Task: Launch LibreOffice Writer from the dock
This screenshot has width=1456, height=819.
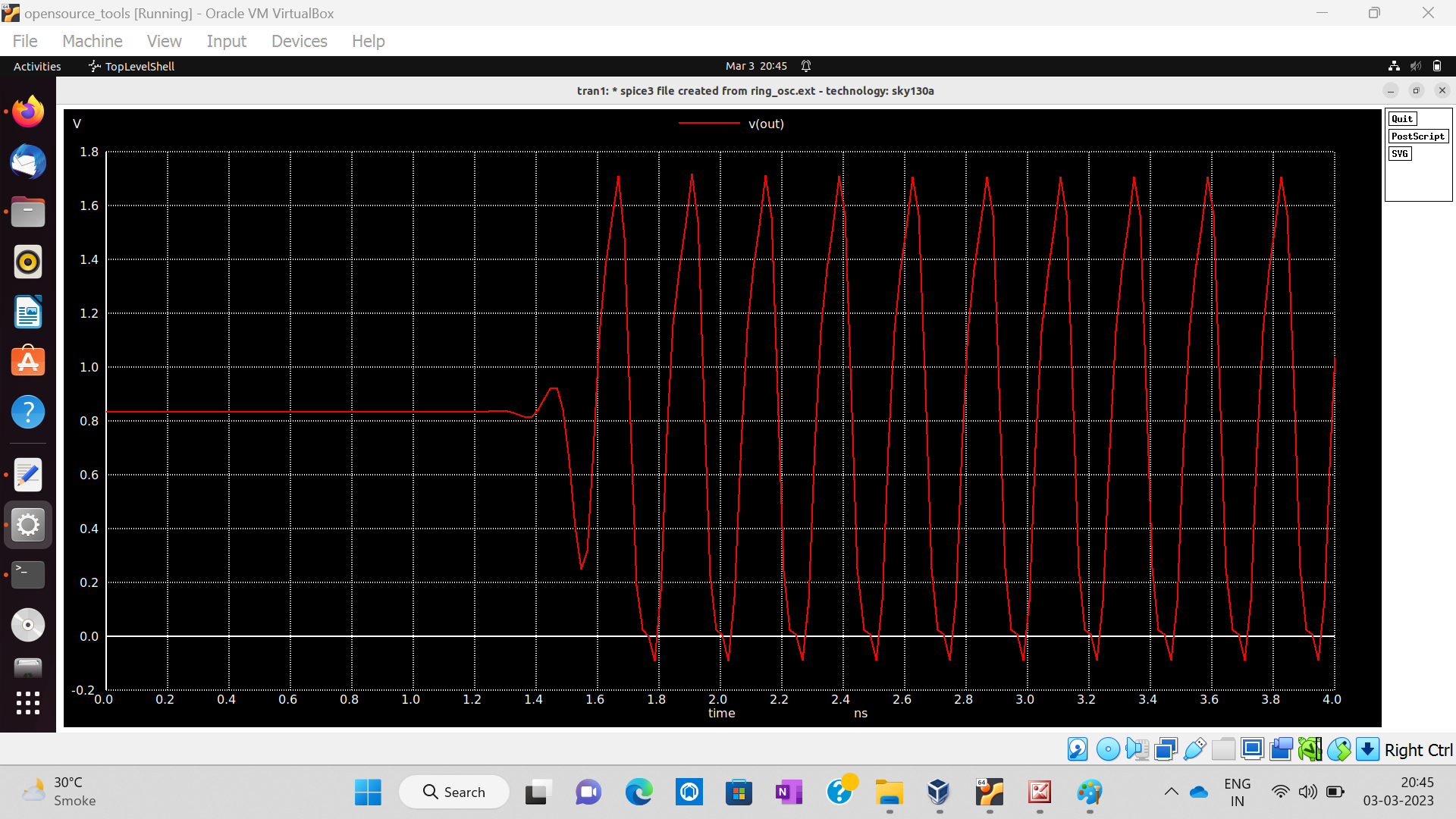Action: tap(28, 312)
